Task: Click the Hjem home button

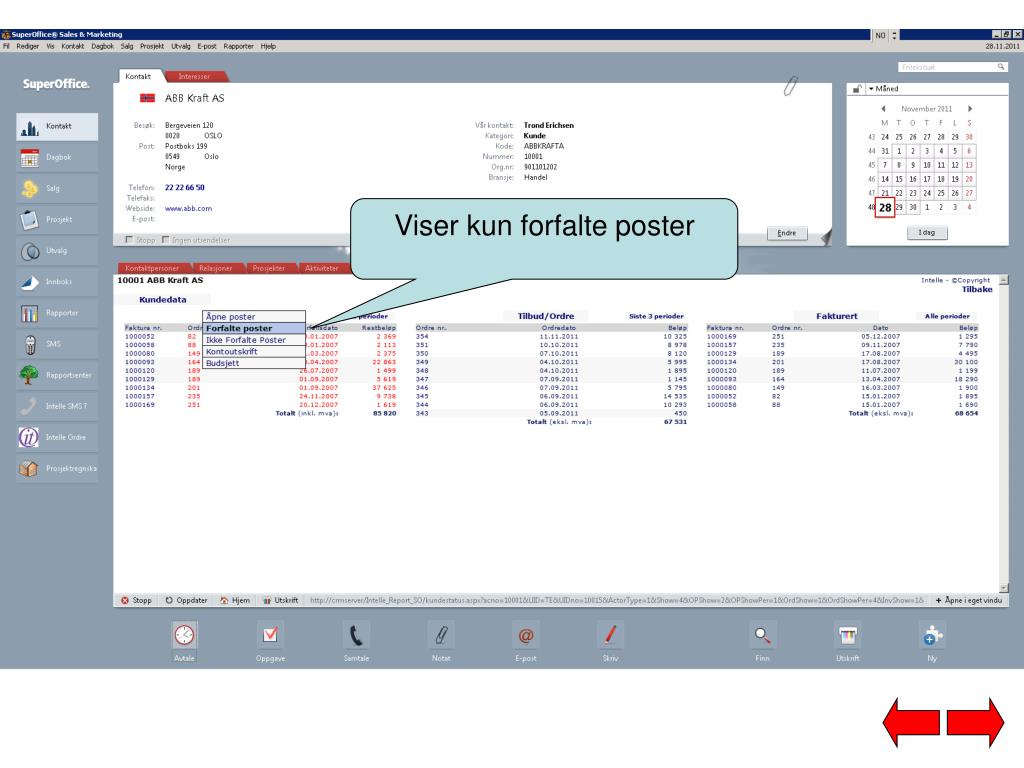Action: [235, 600]
